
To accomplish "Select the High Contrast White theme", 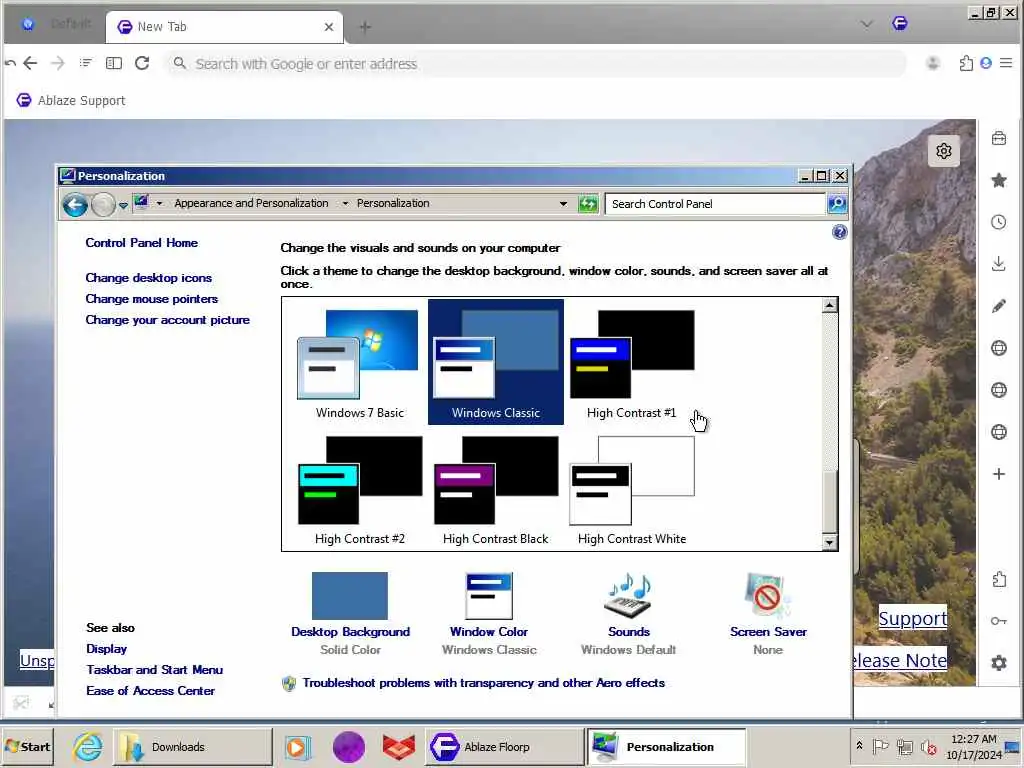I will (632, 490).
